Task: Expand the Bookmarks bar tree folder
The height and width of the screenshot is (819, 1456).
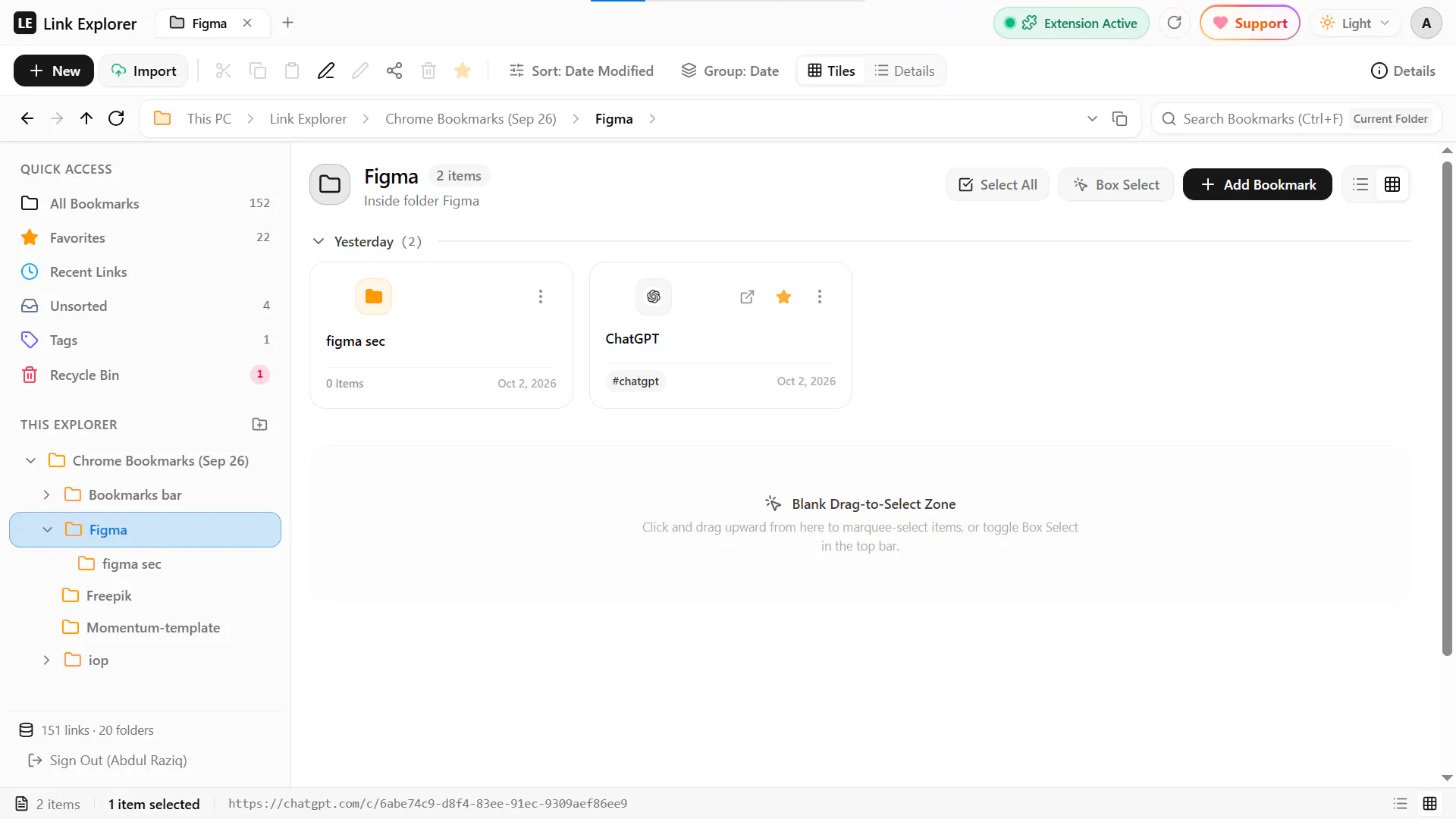Action: [46, 494]
